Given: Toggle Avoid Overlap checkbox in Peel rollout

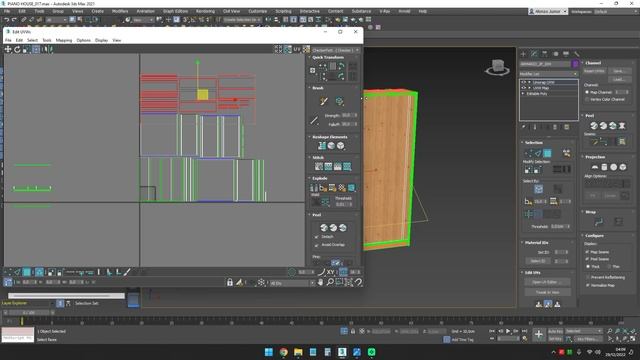Looking at the screenshot, I should click(317, 245).
